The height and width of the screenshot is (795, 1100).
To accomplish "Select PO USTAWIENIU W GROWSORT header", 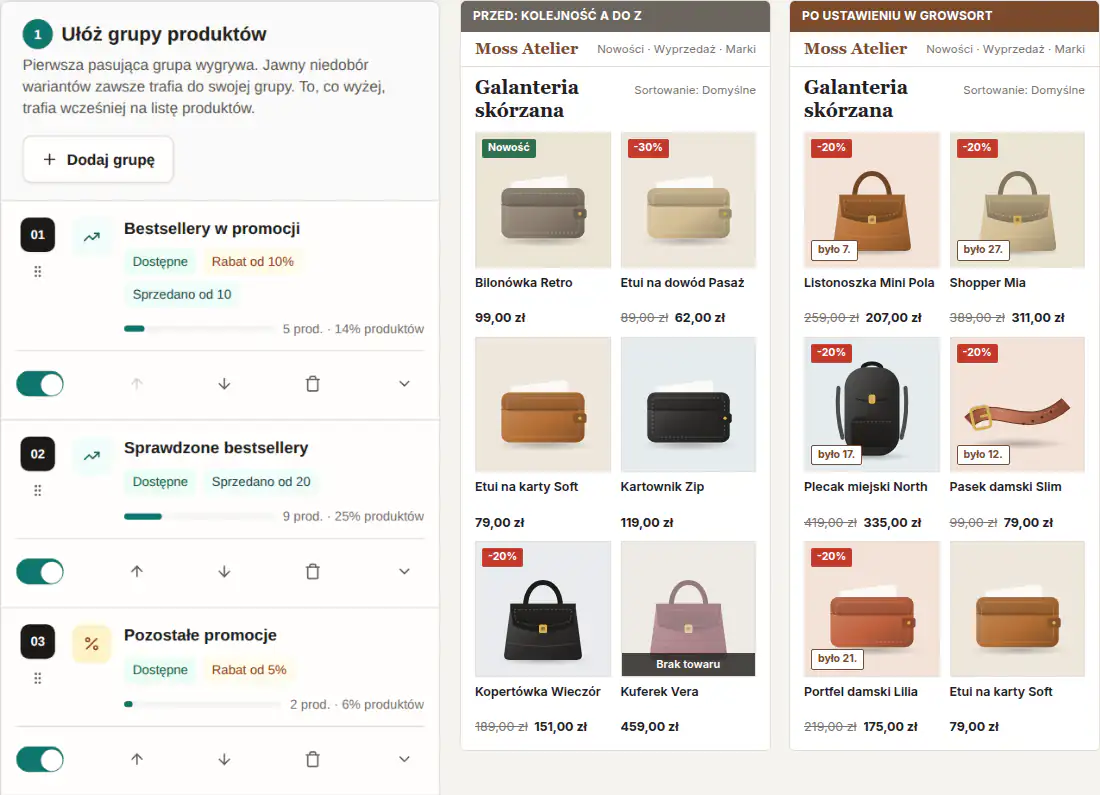I will [944, 15].
